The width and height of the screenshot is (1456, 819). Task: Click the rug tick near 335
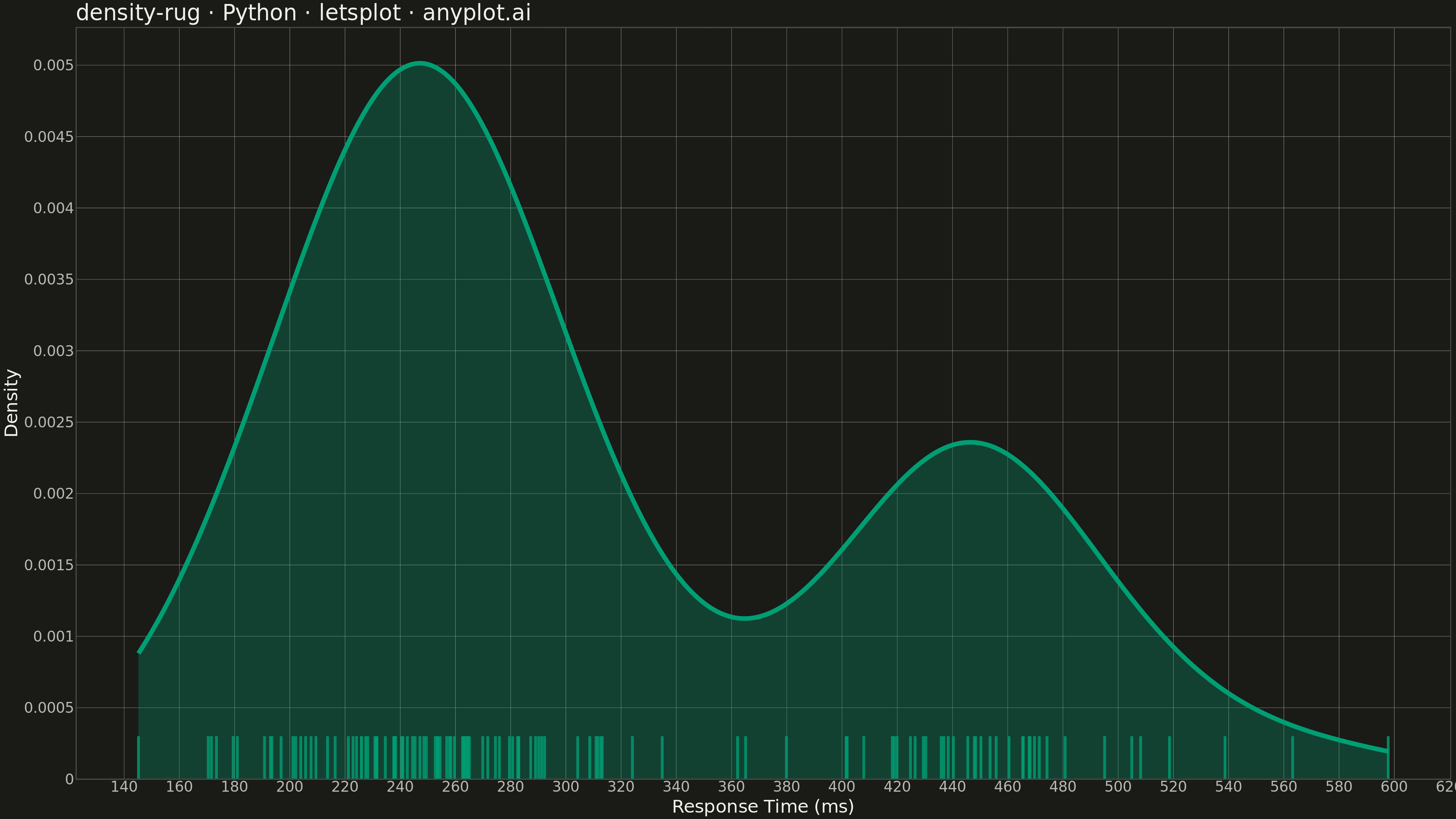pyautogui.click(x=662, y=757)
